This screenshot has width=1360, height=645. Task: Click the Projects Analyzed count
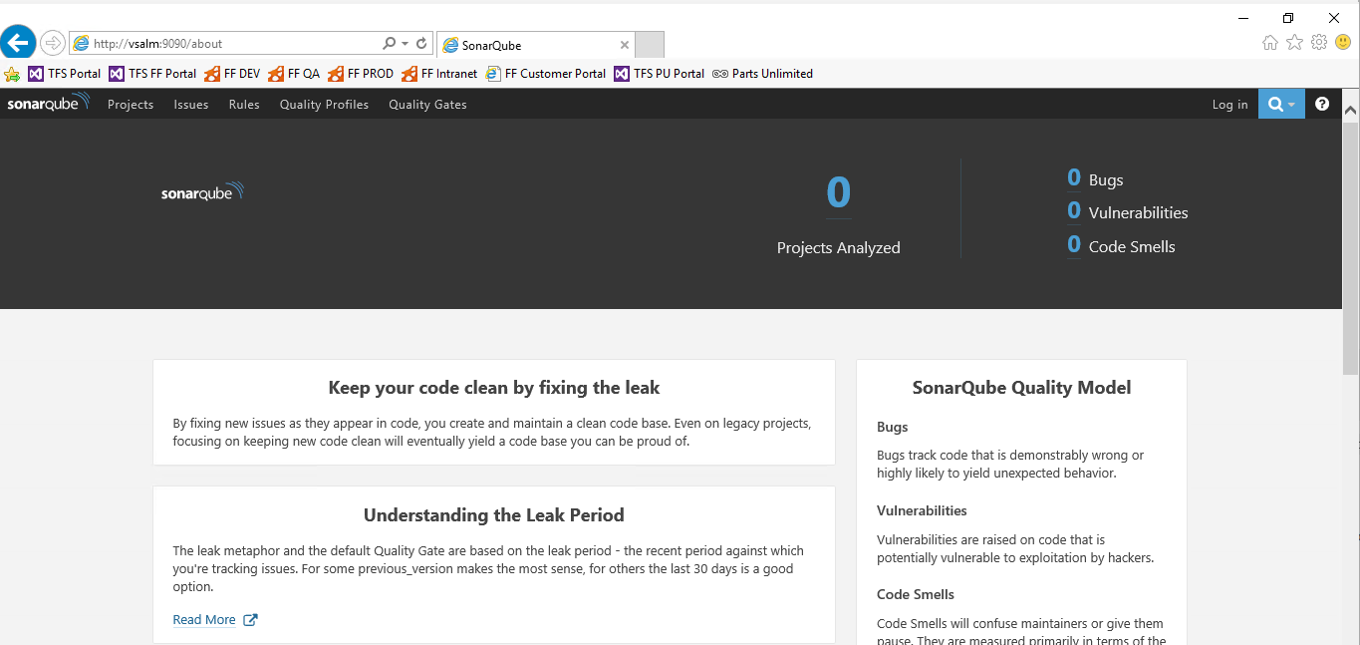tap(839, 193)
